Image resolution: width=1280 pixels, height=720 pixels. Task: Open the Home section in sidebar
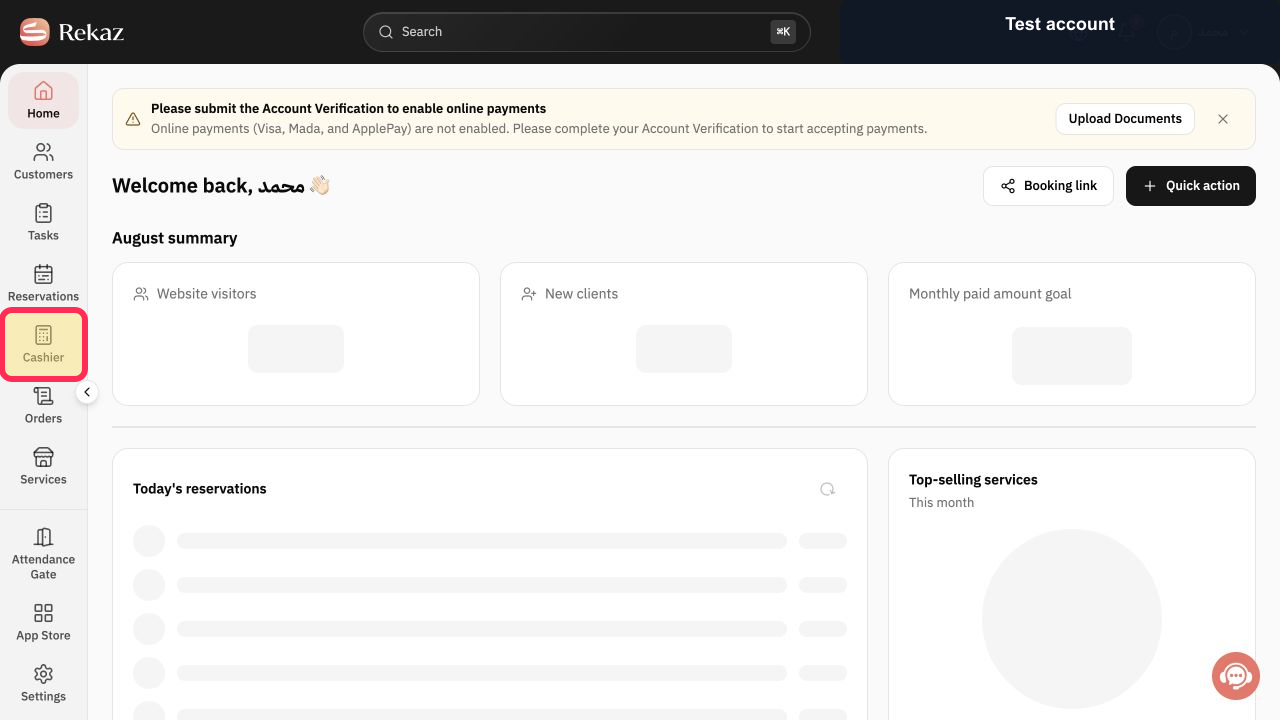click(43, 100)
